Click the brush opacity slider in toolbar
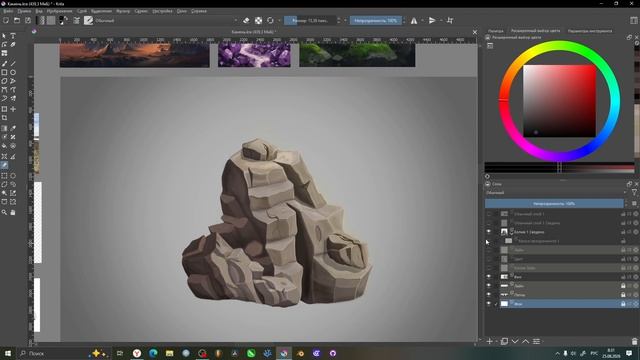 376,20
